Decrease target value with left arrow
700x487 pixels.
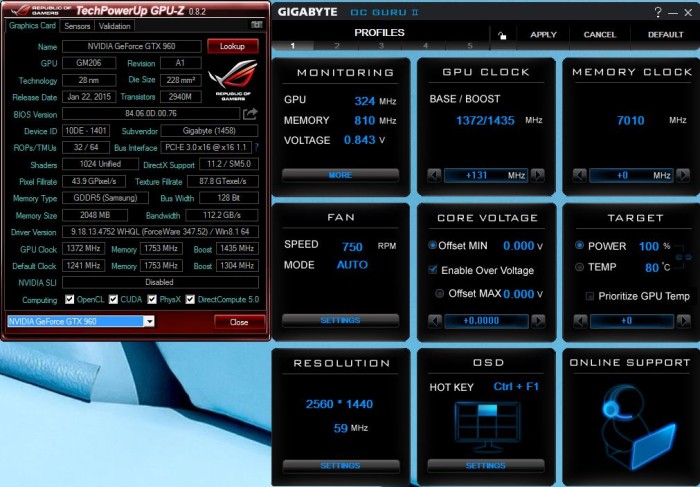click(x=580, y=321)
